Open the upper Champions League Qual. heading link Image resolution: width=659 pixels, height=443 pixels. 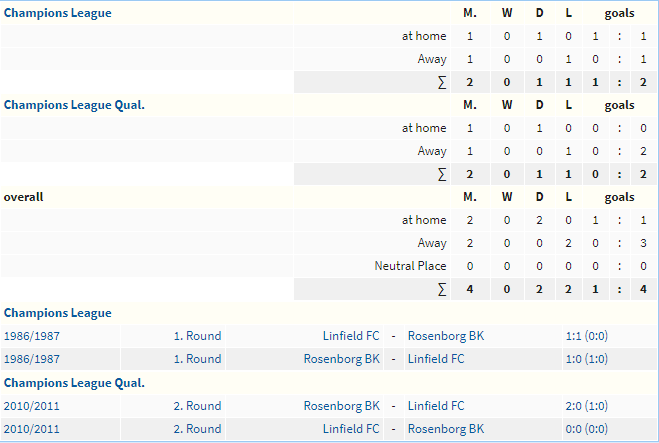tap(74, 105)
